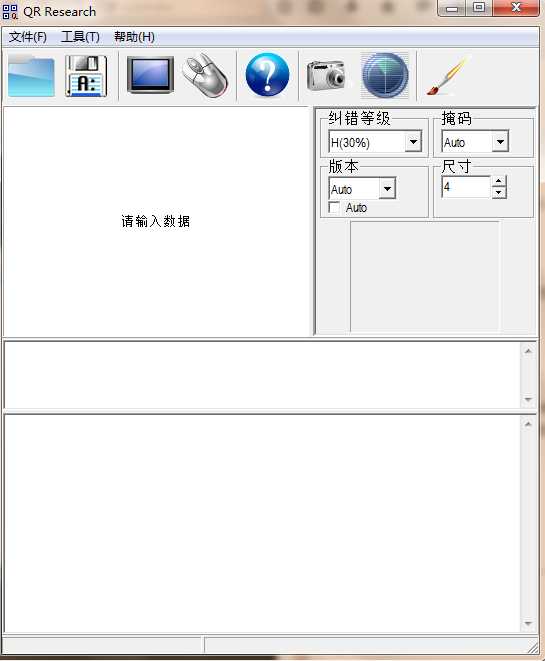Click the upper text box scroll-down arrow
This screenshot has height=661, width=545.
click(528, 399)
